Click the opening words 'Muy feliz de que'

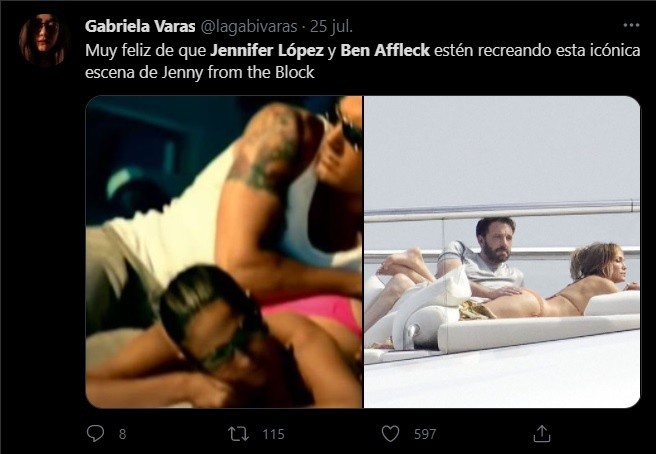146,51
